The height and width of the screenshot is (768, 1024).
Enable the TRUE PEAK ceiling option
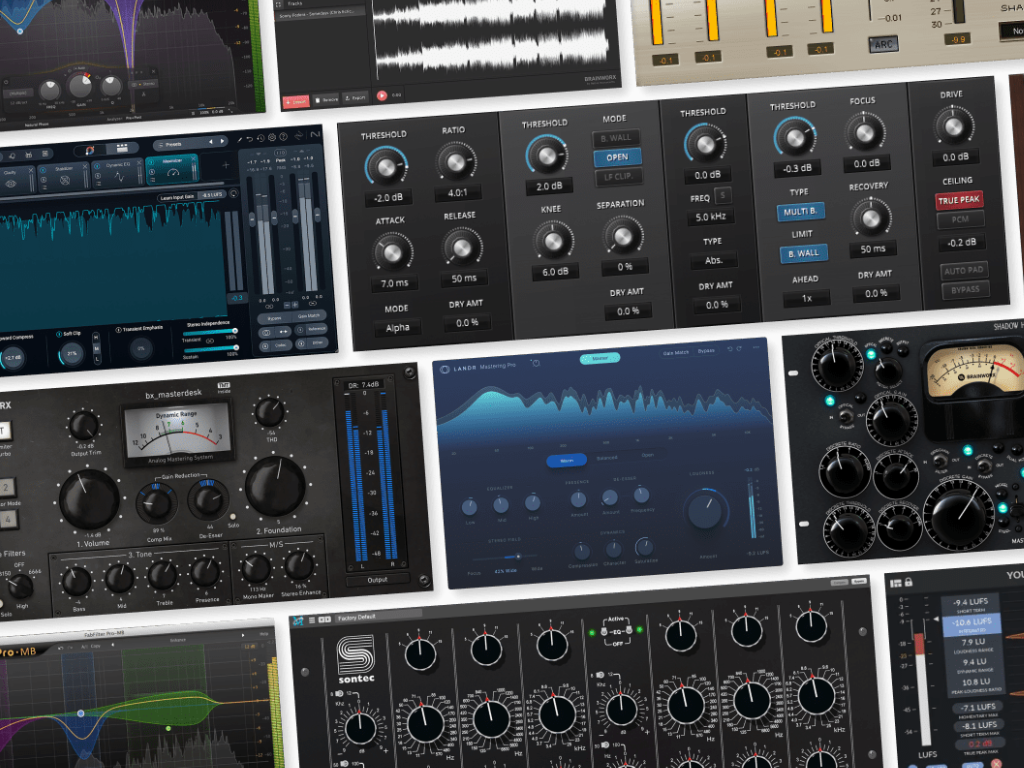pyautogui.click(x=958, y=200)
